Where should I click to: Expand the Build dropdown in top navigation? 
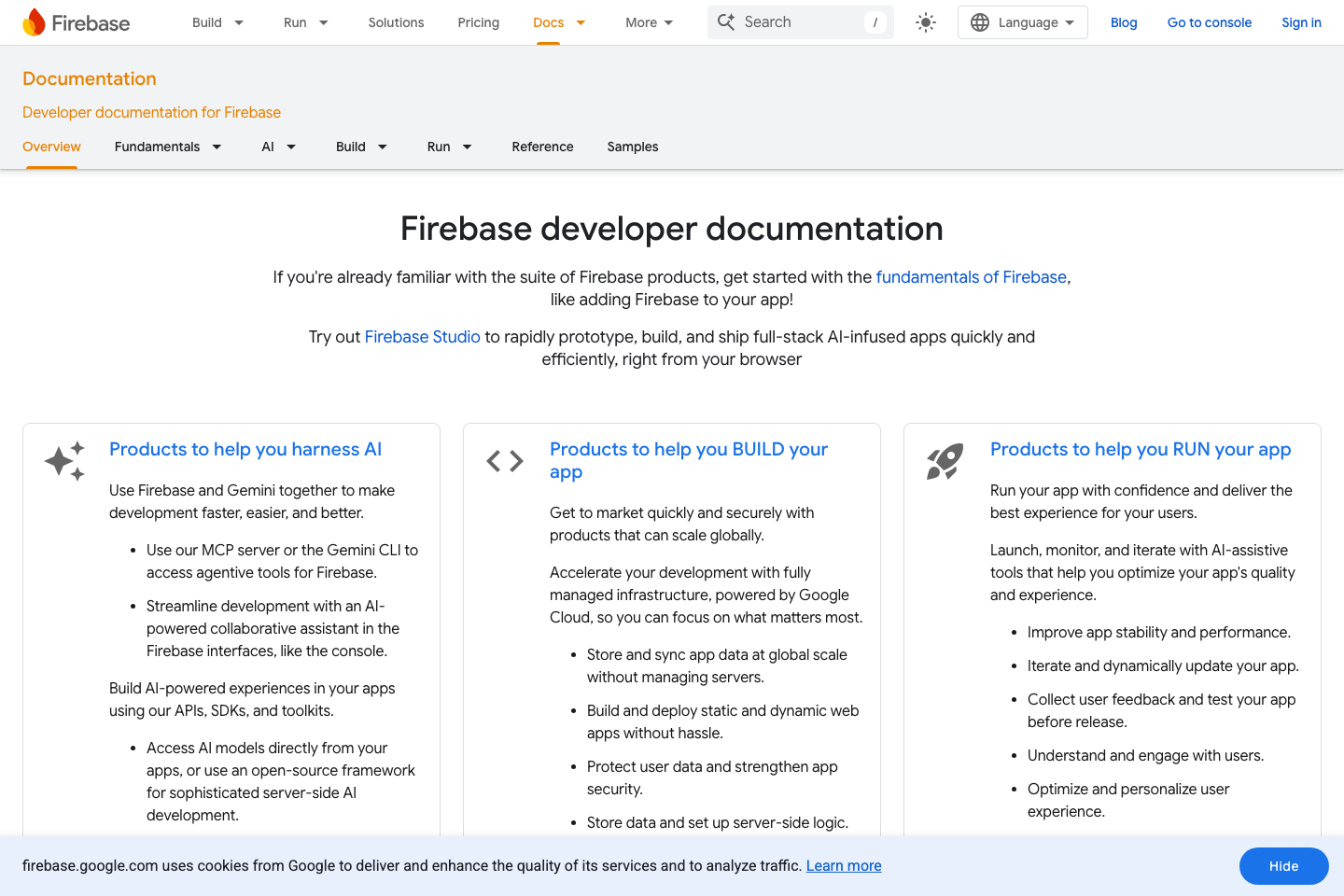pyautogui.click(x=217, y=21)
